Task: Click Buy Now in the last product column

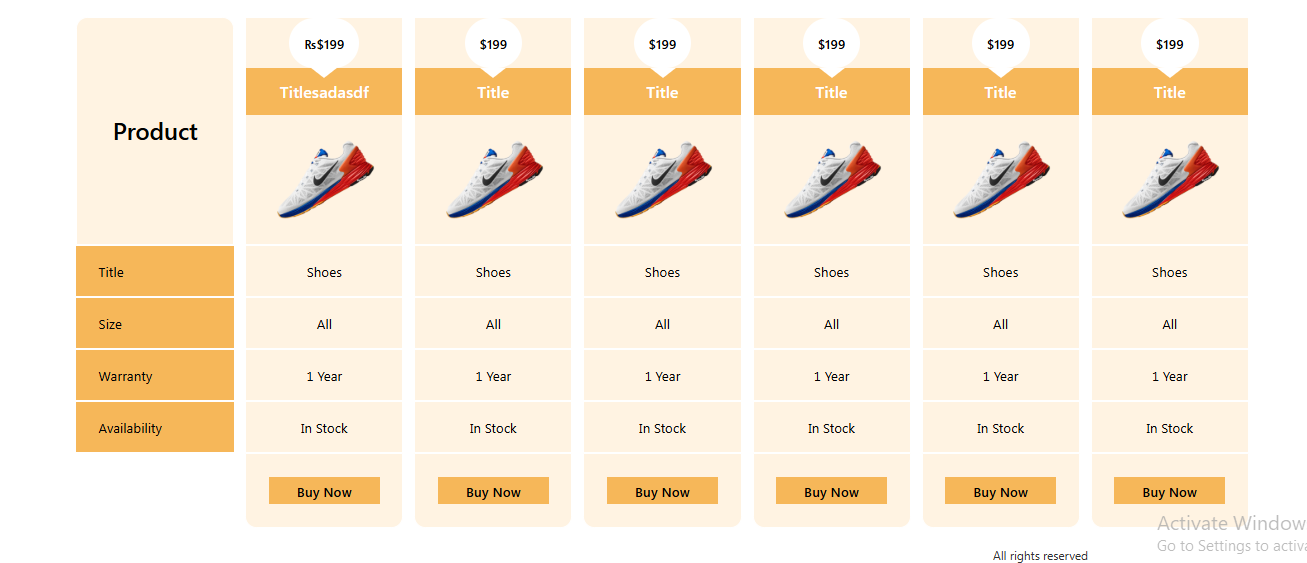Action: 1169,491
